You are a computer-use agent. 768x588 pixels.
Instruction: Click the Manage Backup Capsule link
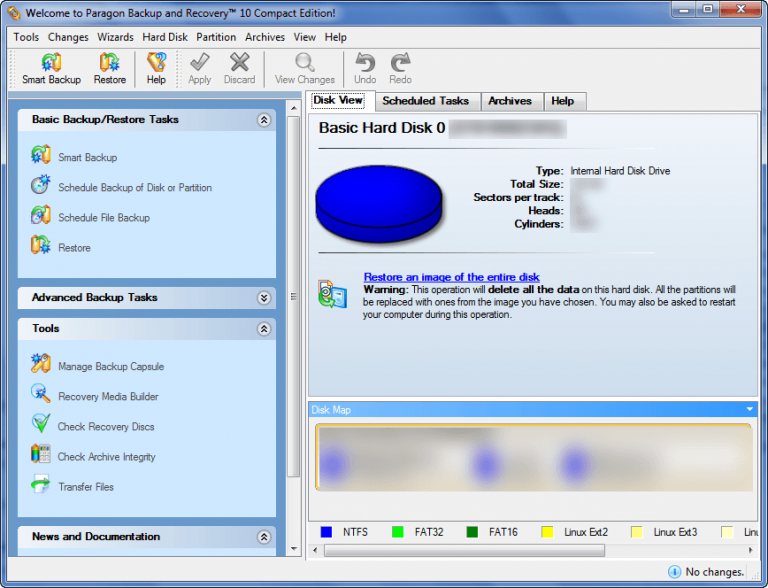pyautogui.click(x=111, y=367)
